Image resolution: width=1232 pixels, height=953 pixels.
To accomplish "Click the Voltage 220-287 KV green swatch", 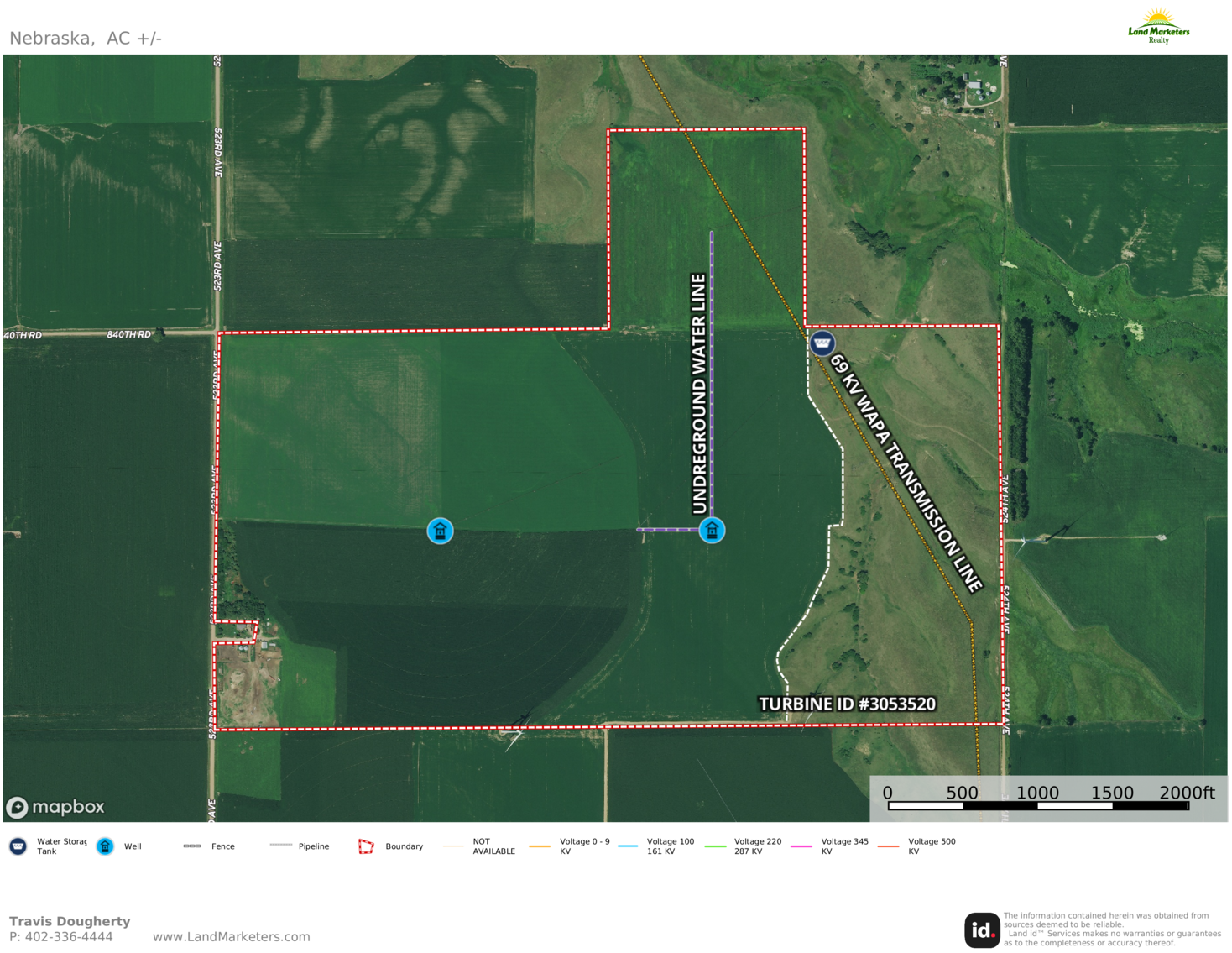I will [x=716, y=846].
